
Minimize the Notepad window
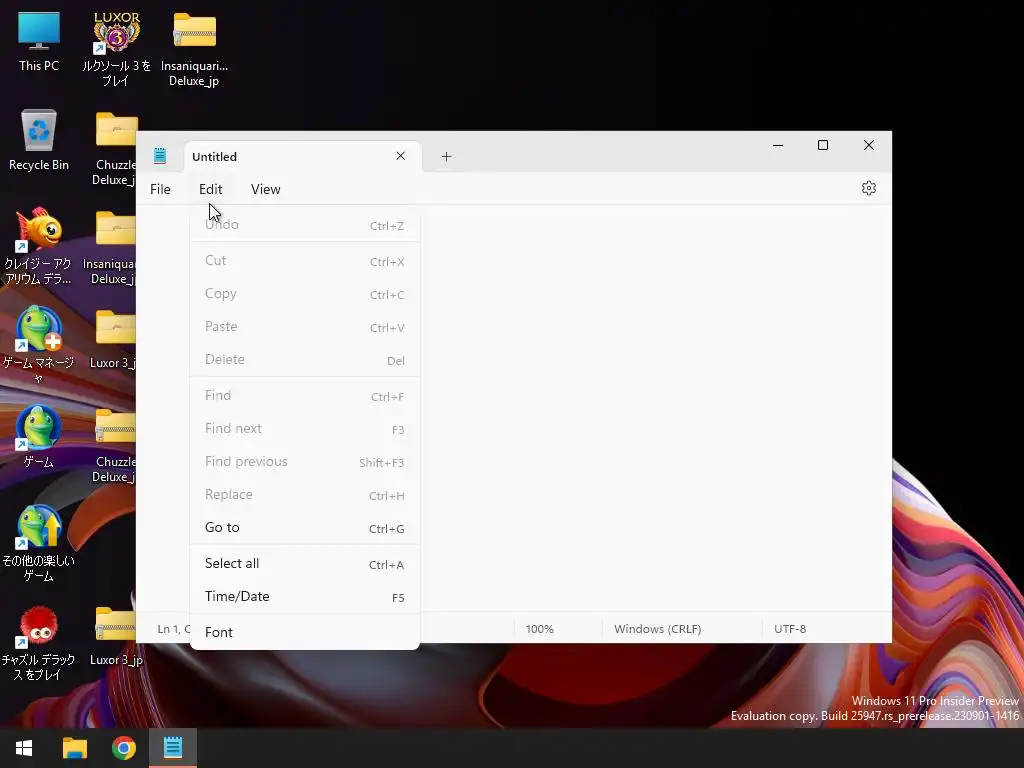(x=778, y=146)
